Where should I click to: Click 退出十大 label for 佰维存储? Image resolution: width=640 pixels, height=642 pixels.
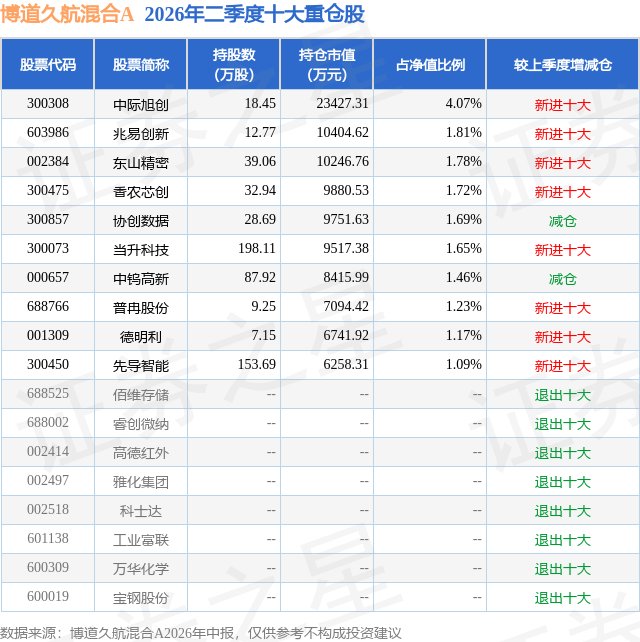[x=563, y=395]
